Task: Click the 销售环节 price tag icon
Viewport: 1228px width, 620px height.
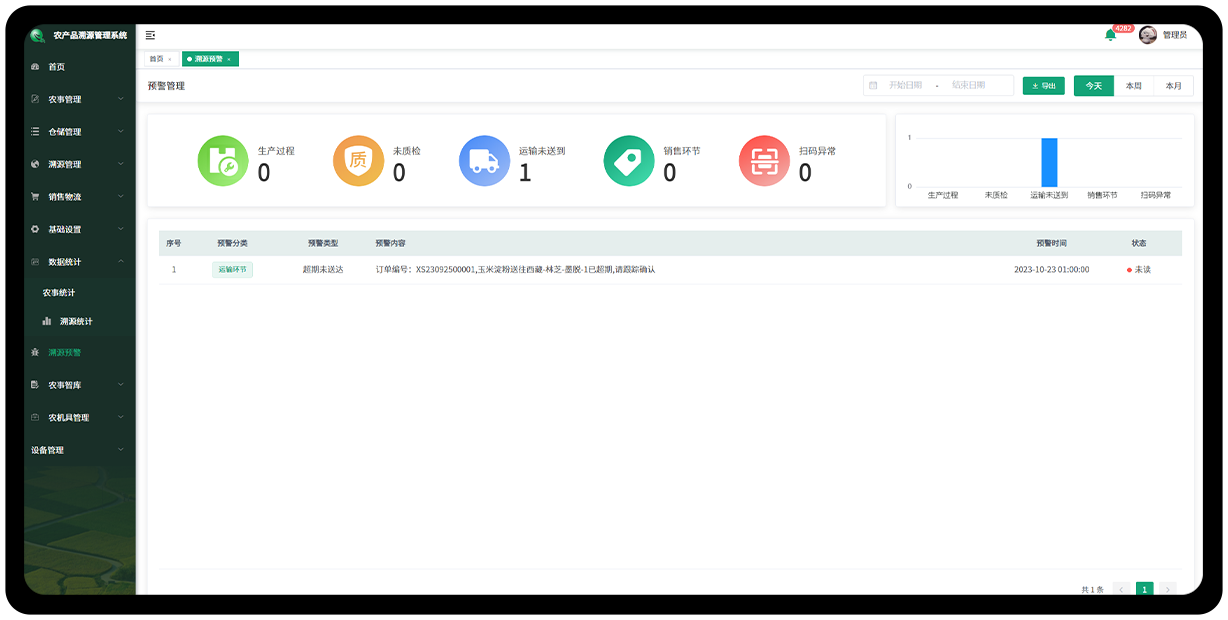Action: (629, 161)
